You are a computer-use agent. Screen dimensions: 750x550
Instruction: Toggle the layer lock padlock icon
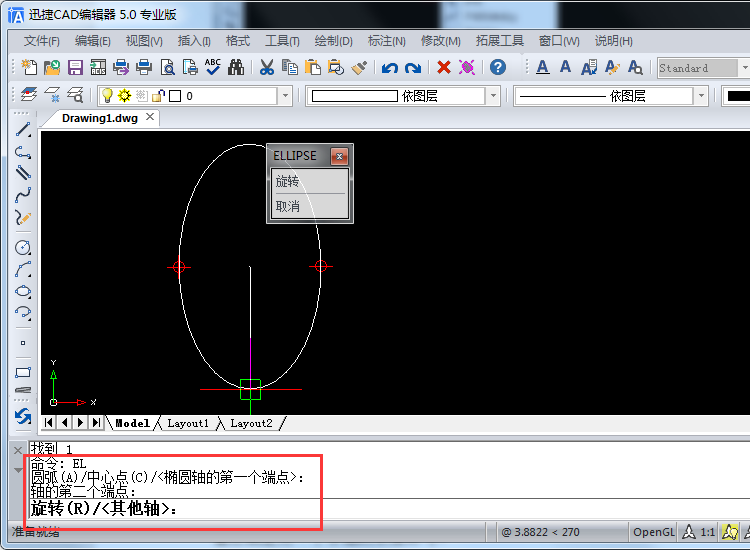(x=158, y=96)
